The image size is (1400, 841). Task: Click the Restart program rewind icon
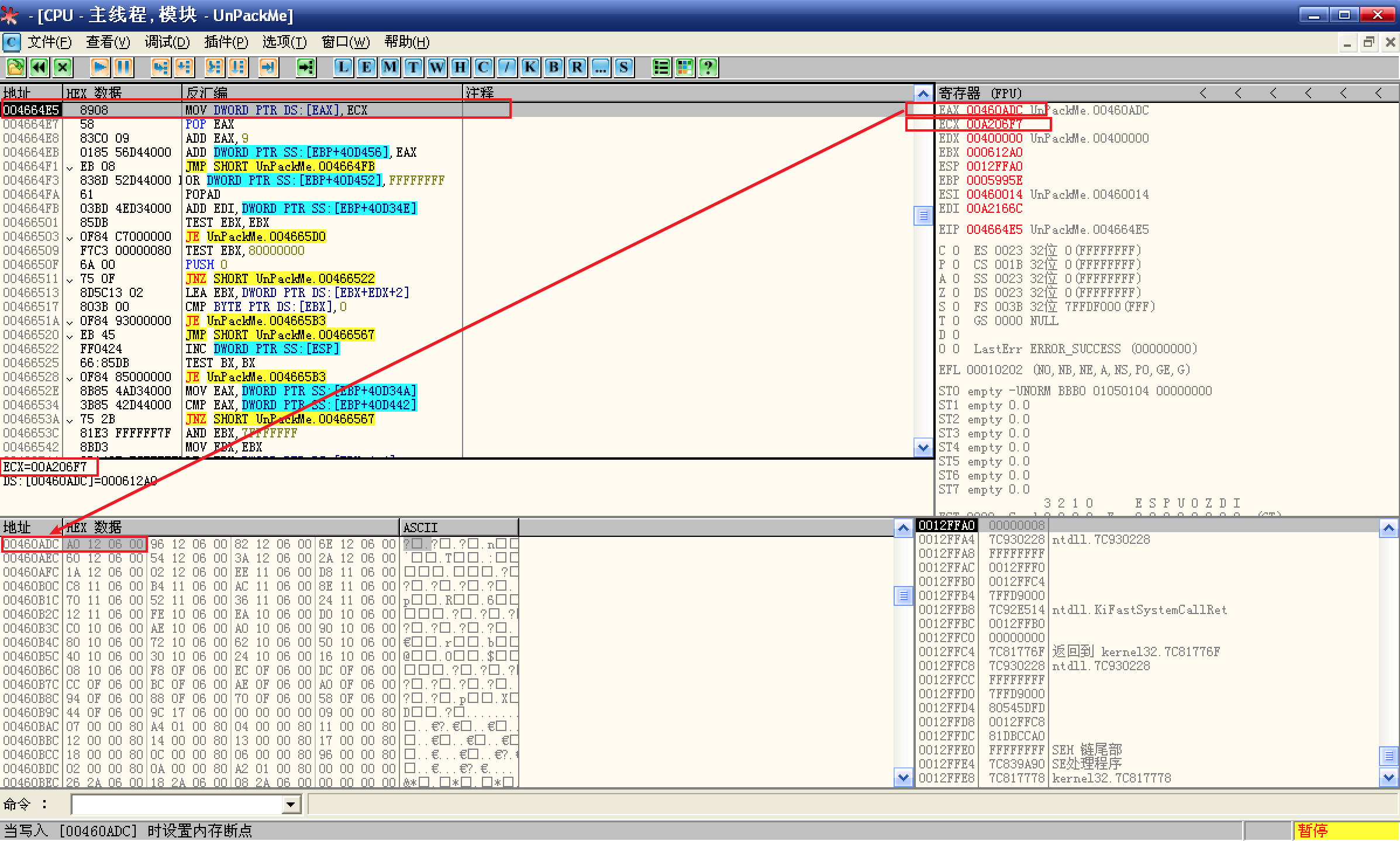(39, 67)
